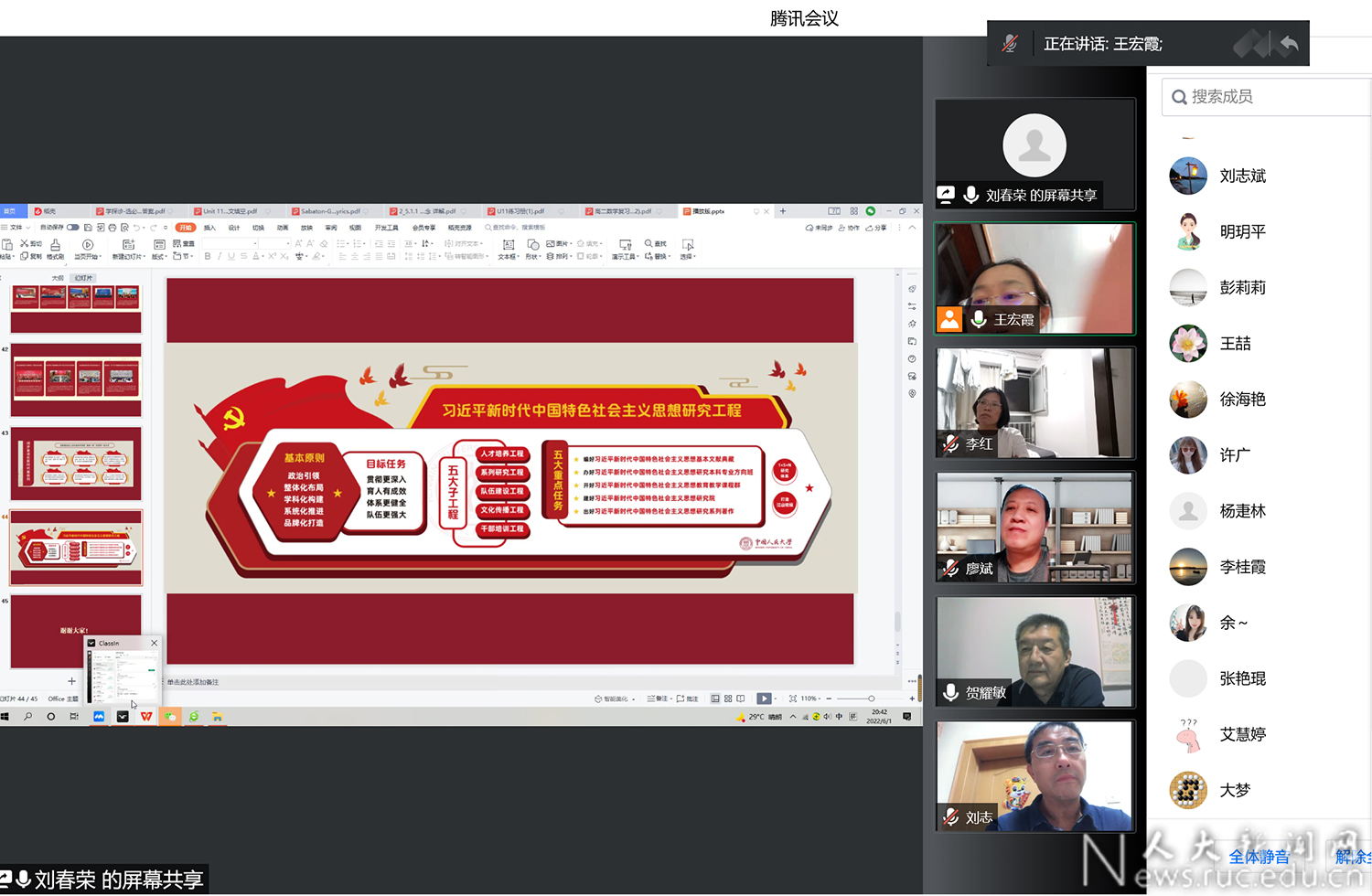Select 王宏霞's video tile
Screen dimensions: 1372x896
(1034, 278)
